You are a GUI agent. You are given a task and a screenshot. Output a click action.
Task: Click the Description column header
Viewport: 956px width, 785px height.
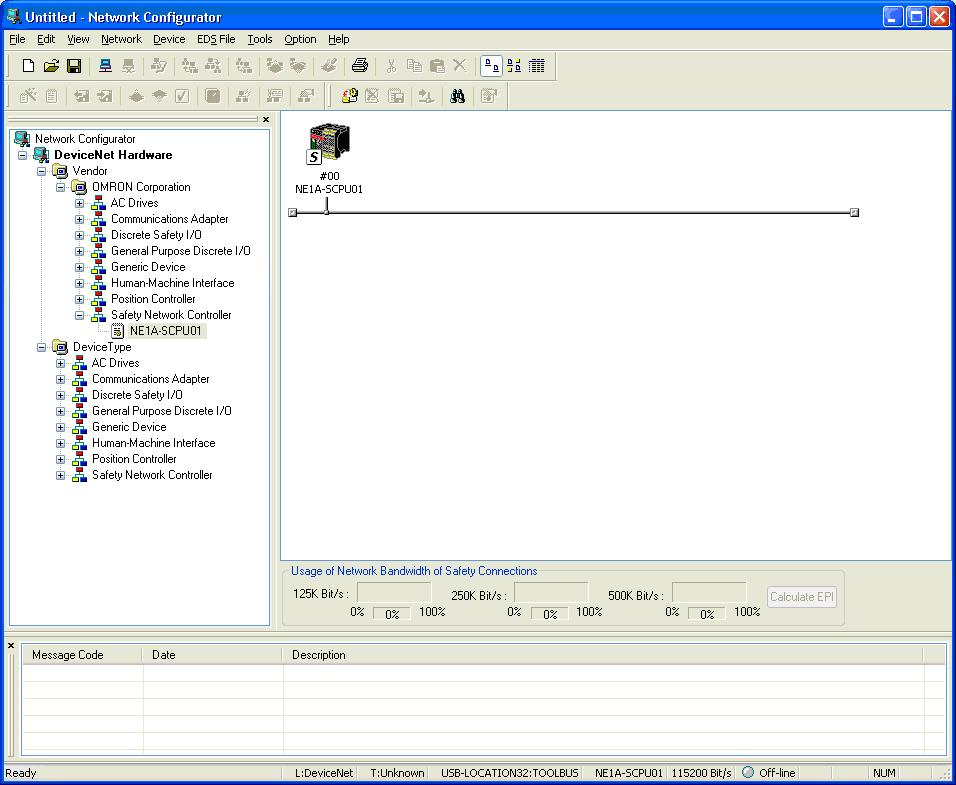click(x=602, y=655)
